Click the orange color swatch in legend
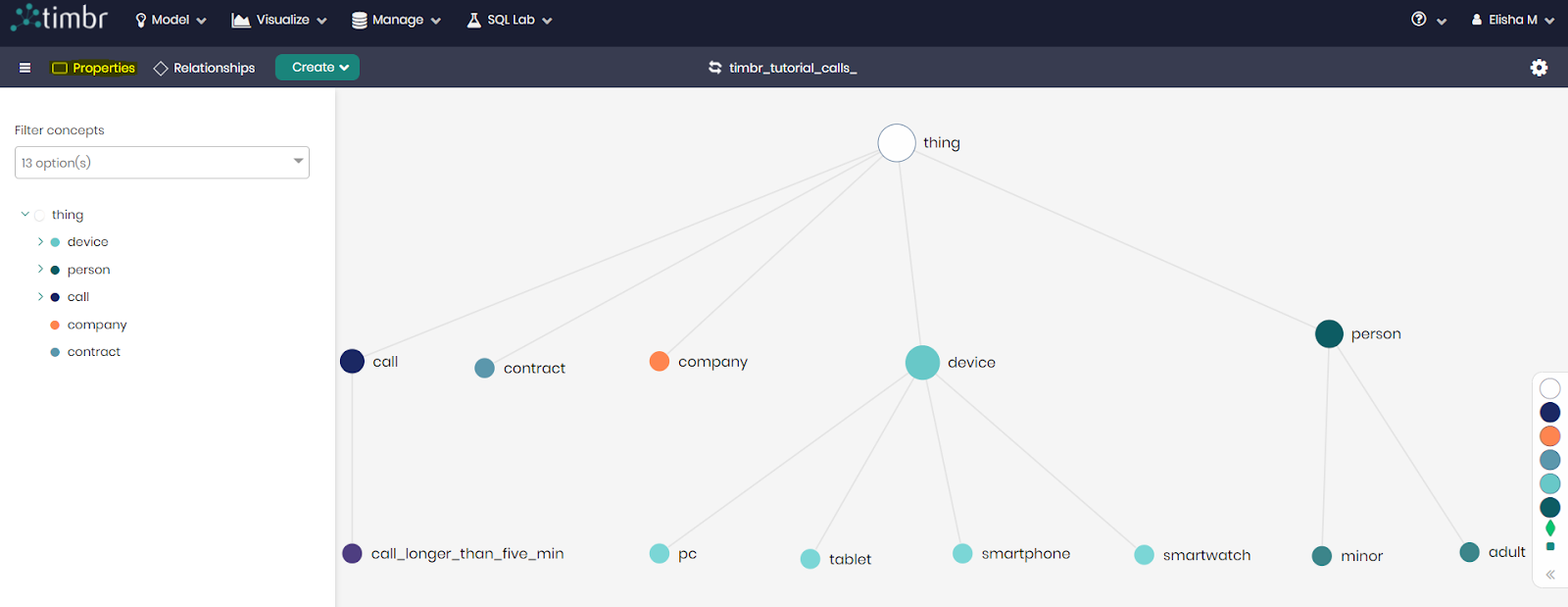Image resolution: width=1568 pixels, height=607 pixels. (x=1550, y=436)
